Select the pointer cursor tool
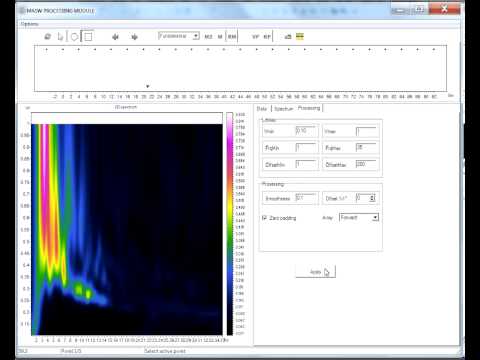The image size is (480, 360). point(60,37)
